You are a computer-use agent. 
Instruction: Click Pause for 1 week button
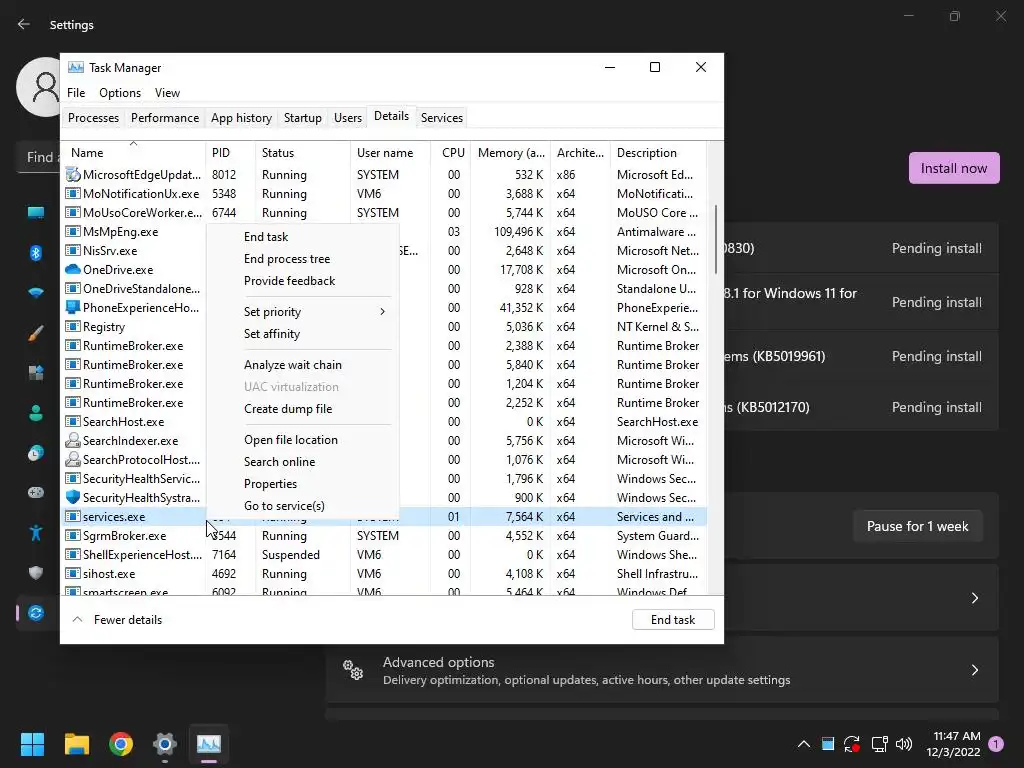pos(918,526)
